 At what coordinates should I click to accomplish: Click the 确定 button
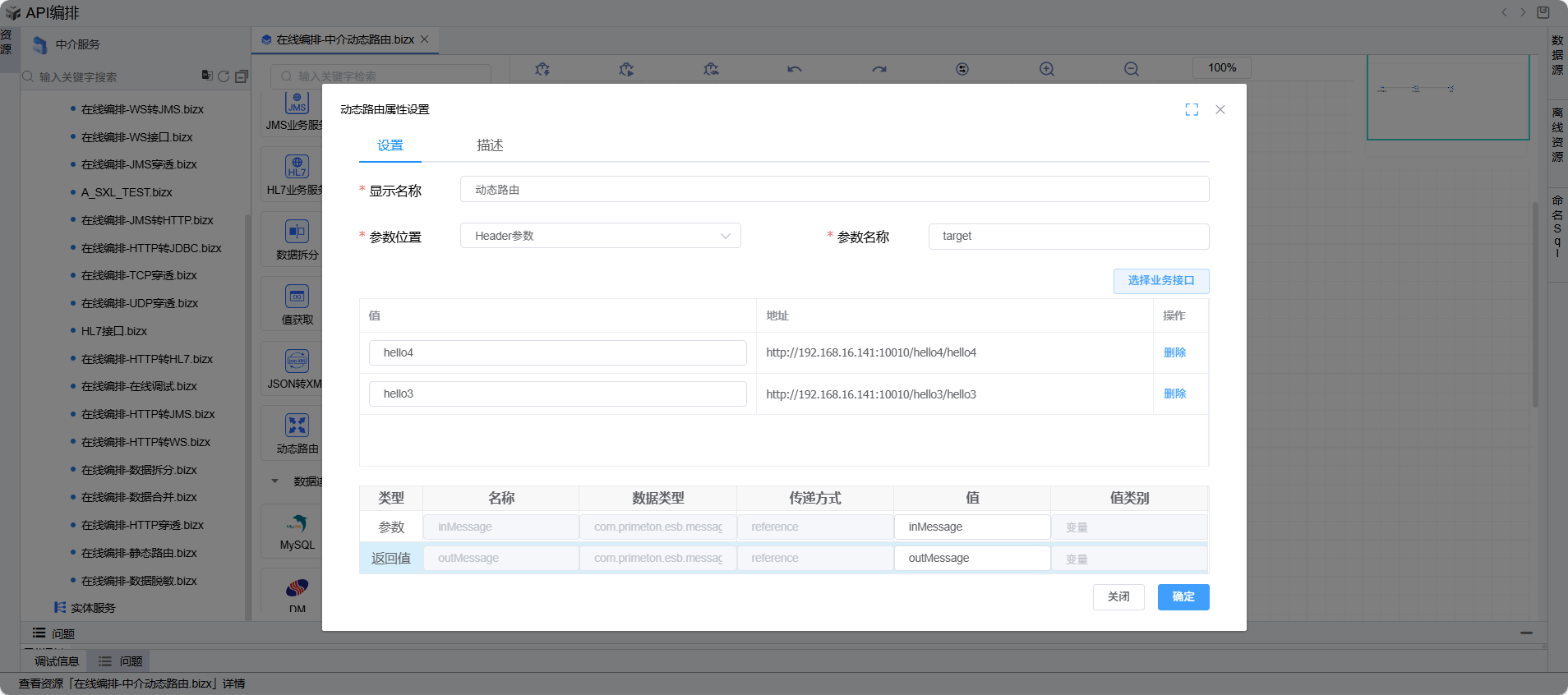[x=1183, y=597]
